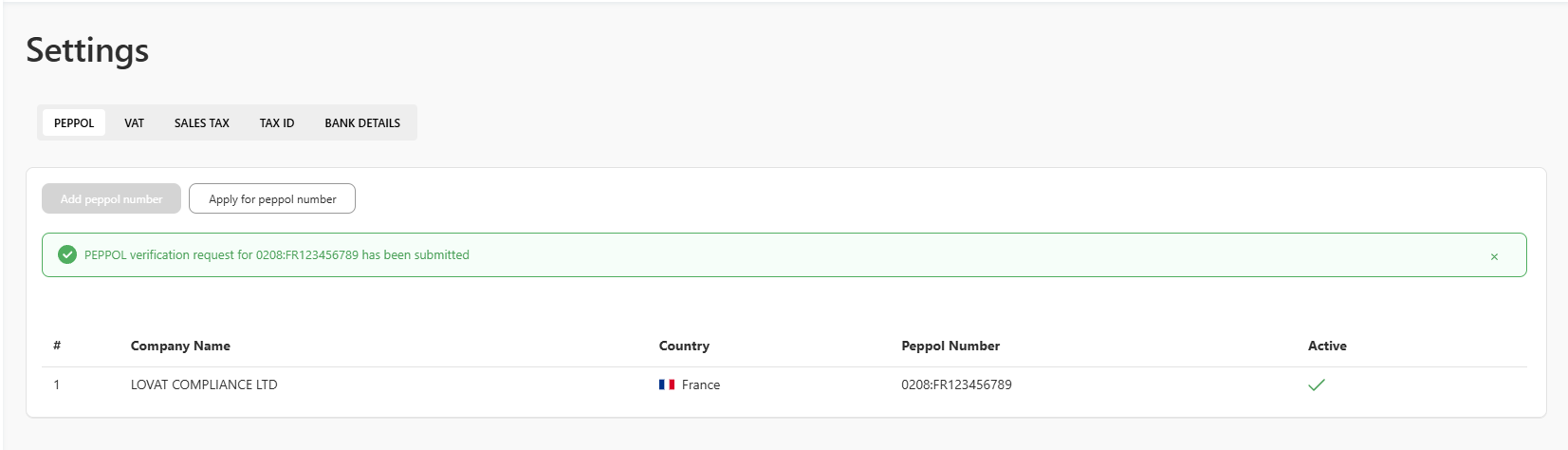Select the LOVAT COMPLIANCE LTD row name
The width and height of the screenshot is (1568, 450).
pyautogui.click(x=204, y=384)
